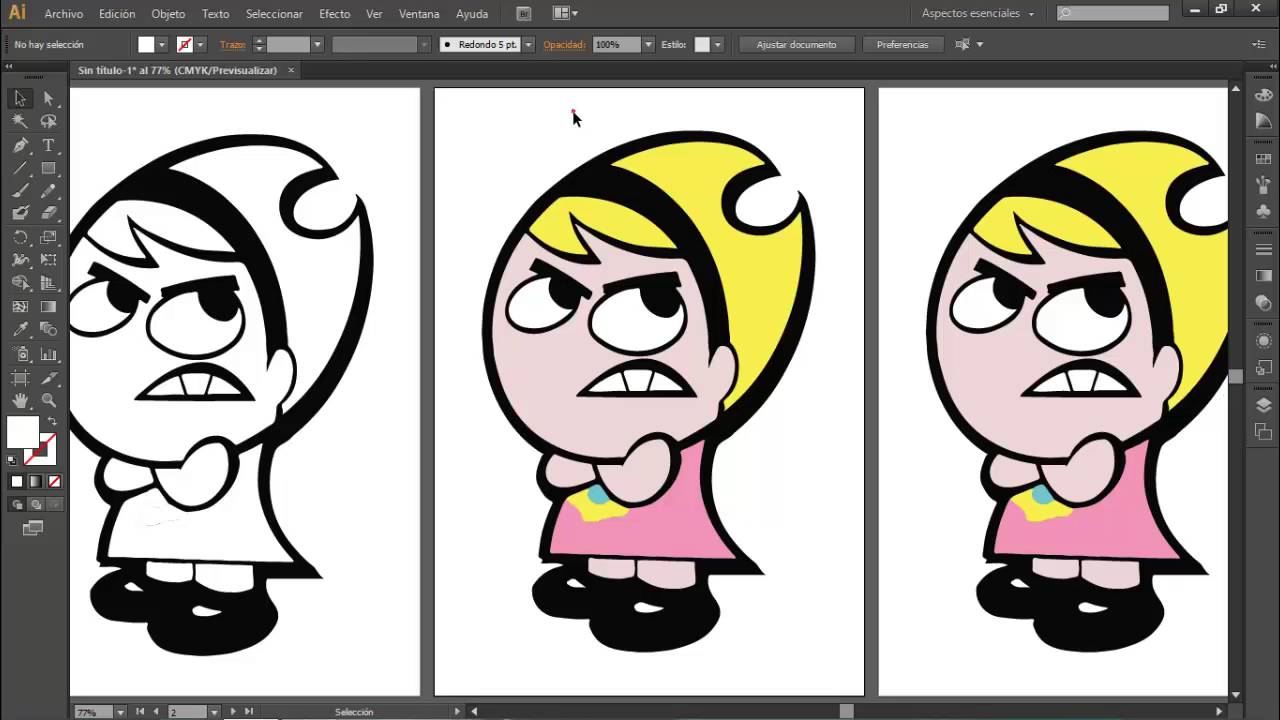Enable Draw Behind mode

tap(35, 504)
